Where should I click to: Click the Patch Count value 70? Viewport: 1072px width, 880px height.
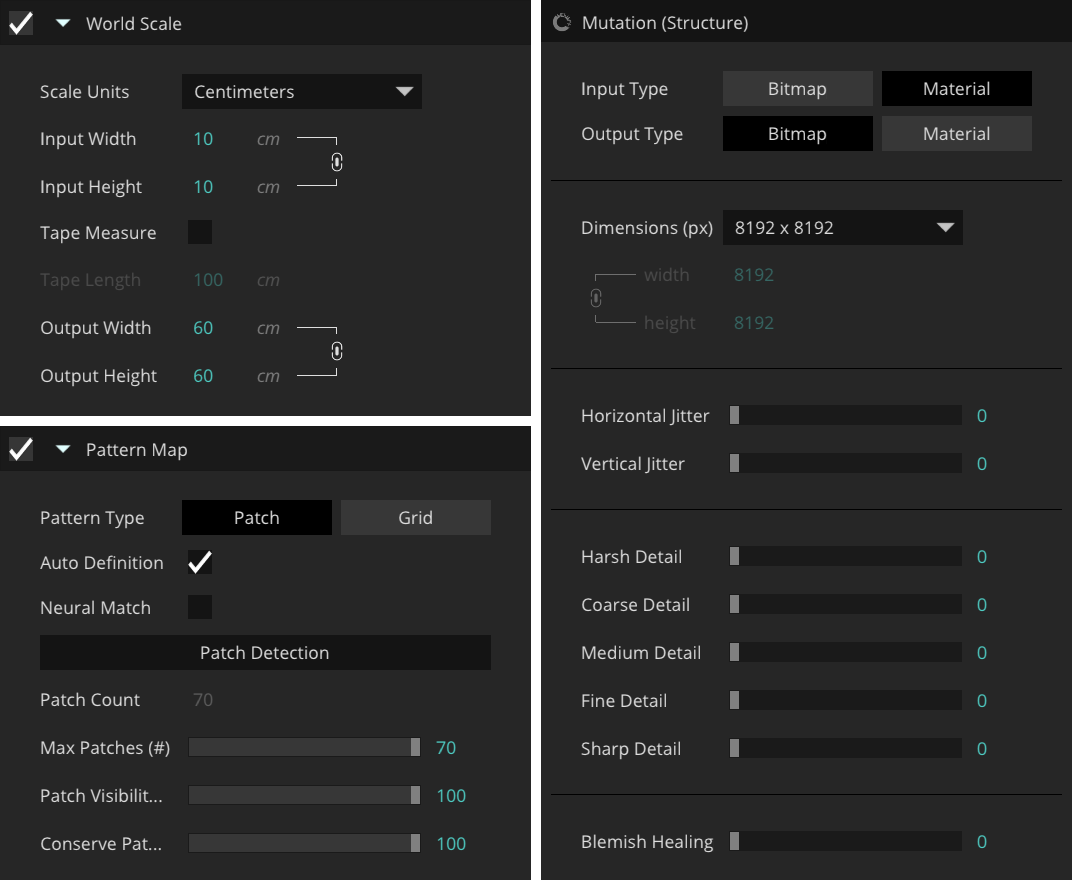click(x=203, y=699)
